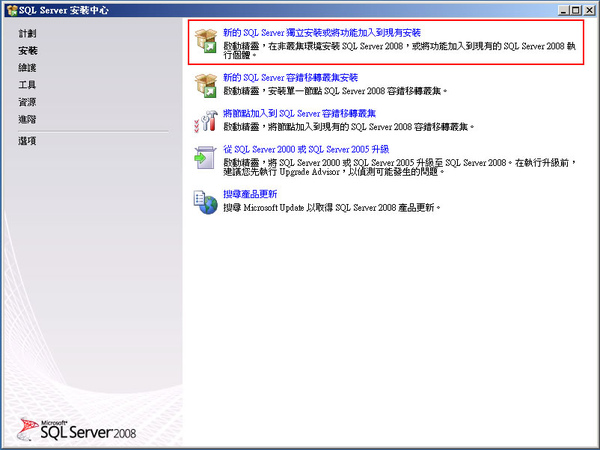Open the 搜尋產品更新 link
Screen dimensions: 600x450
(250, 194)
